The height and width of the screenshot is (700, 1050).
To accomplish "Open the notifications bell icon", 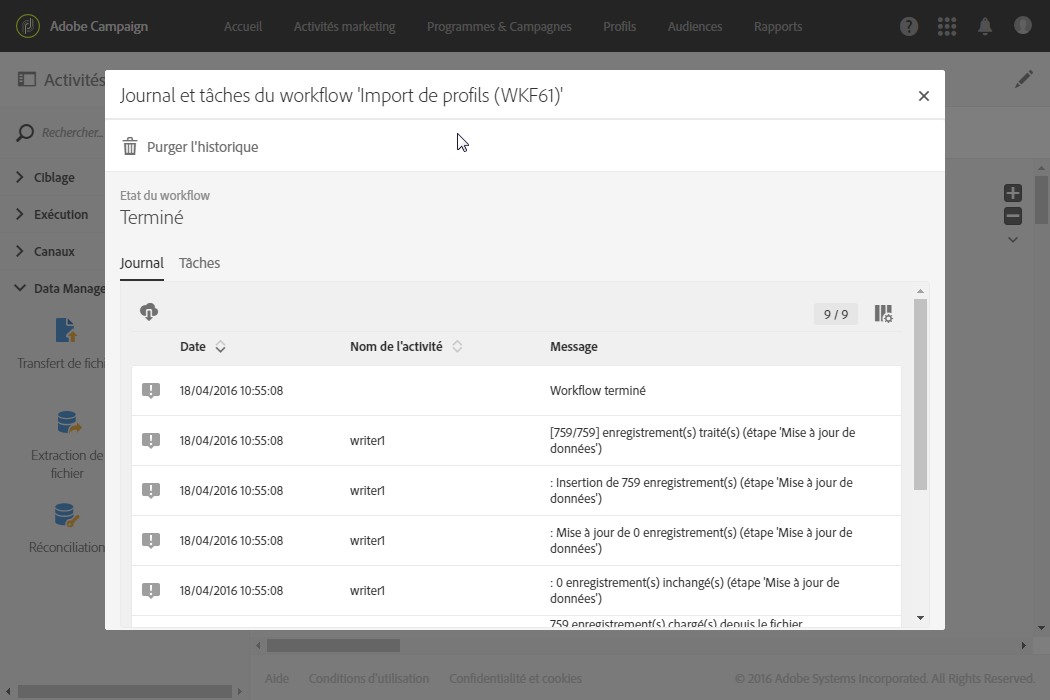I will coord(985,26).
